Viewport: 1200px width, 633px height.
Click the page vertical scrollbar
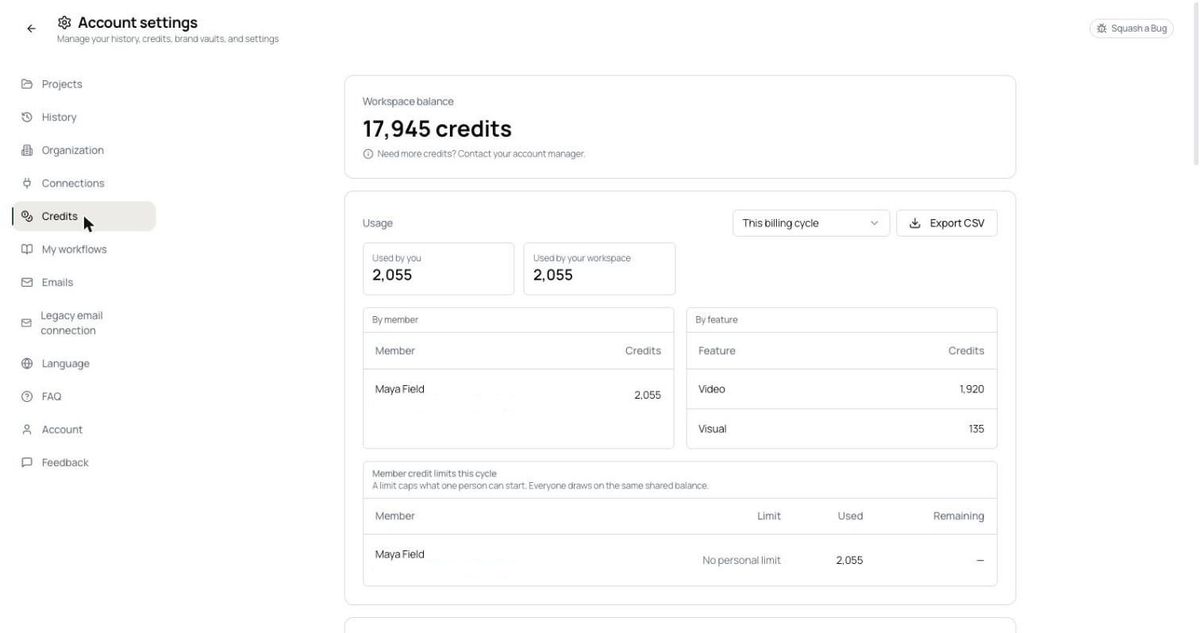point(1195,82)
